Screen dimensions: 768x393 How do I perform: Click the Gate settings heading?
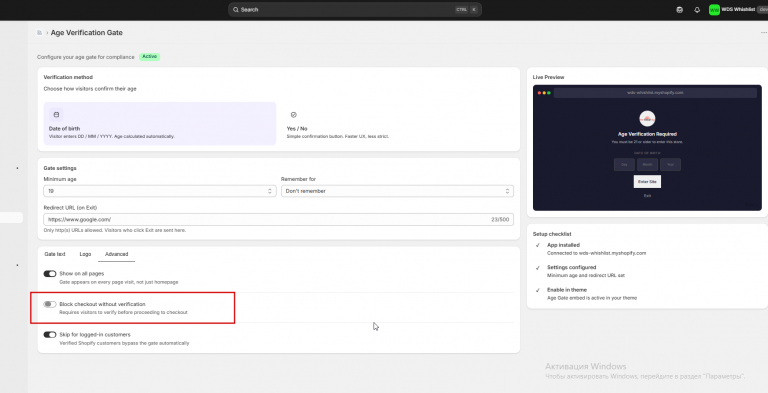click(x=60, y=168)
